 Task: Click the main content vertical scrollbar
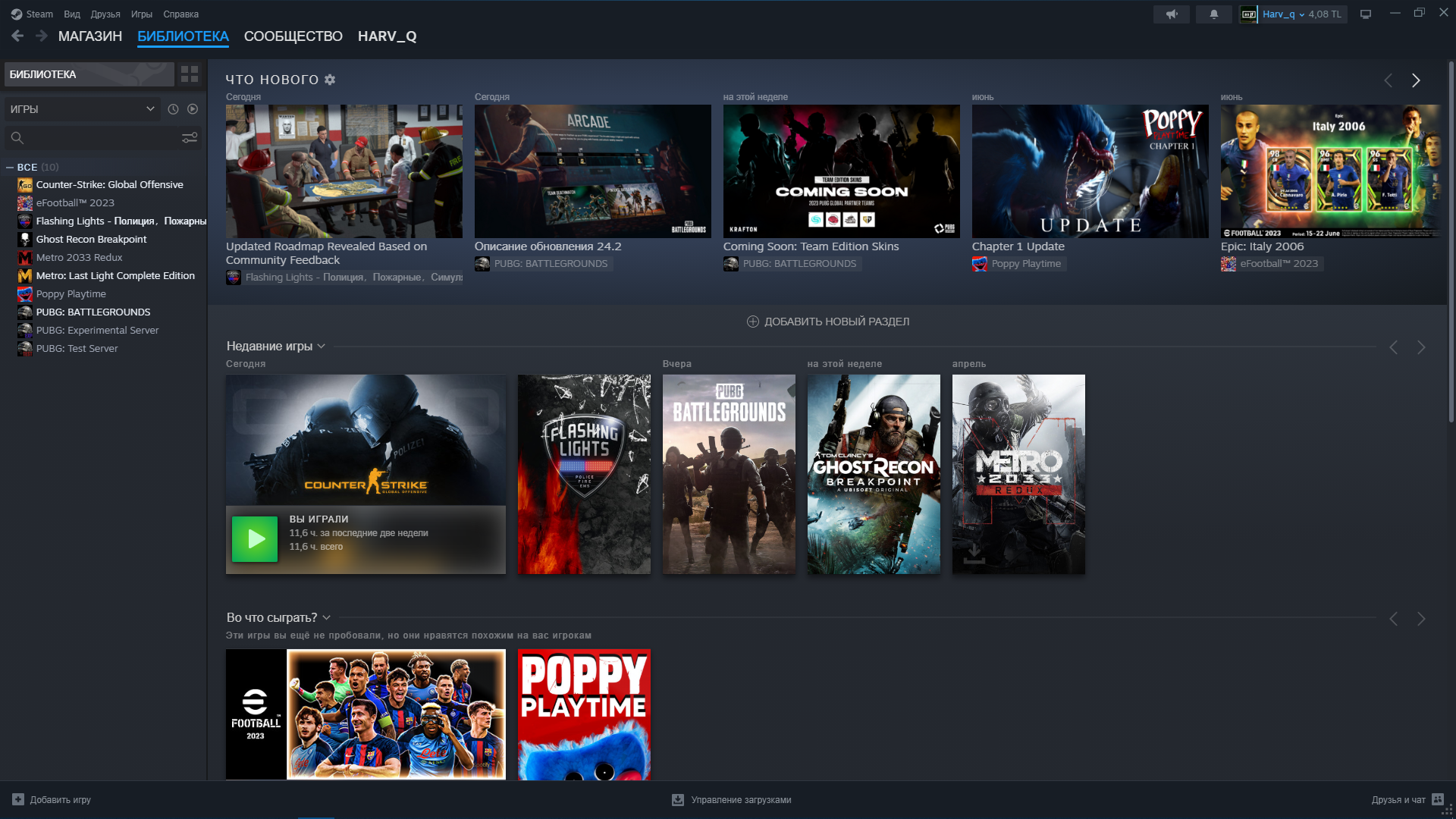(1451, 243)
